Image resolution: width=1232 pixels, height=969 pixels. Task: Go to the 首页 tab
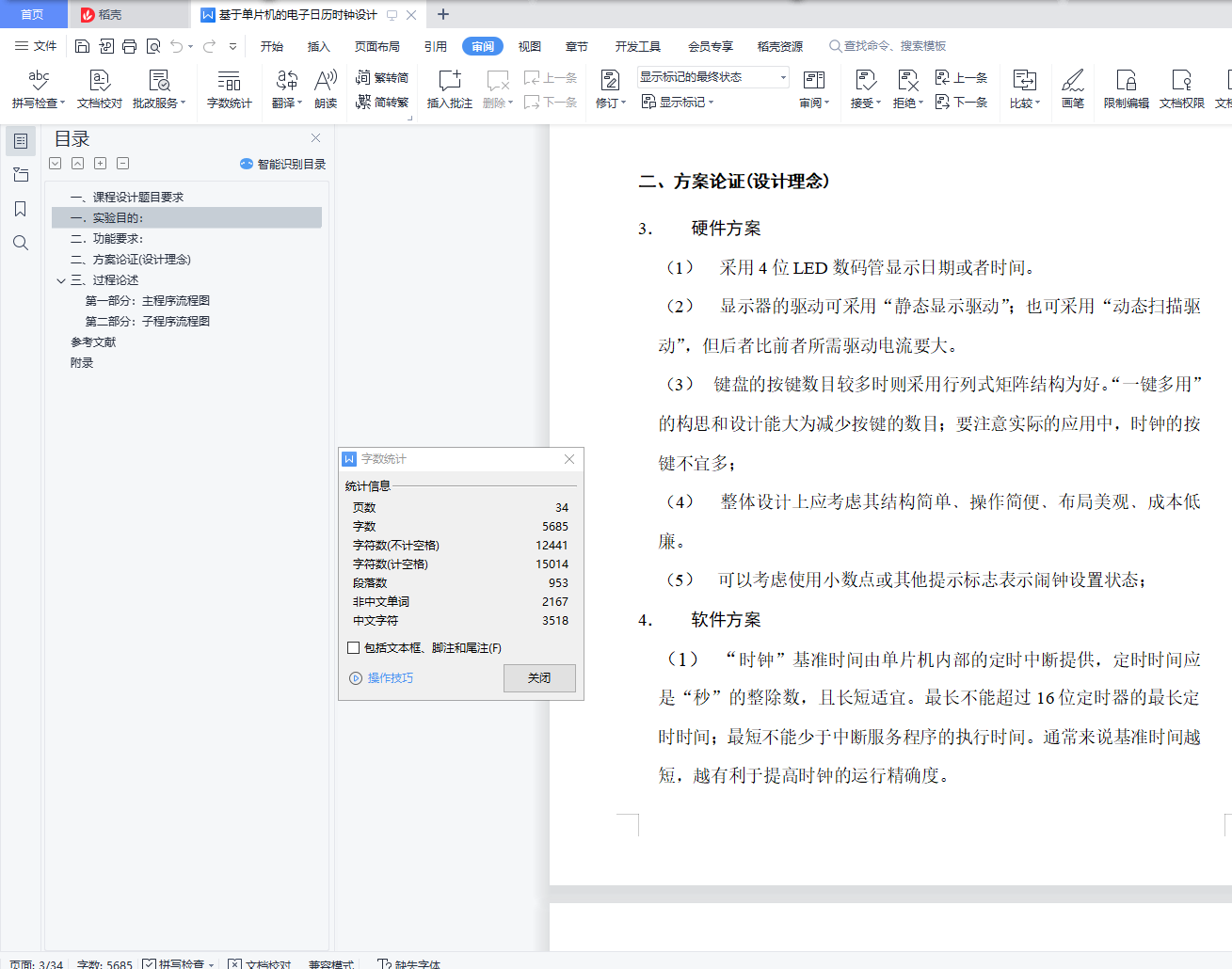pos(33,14)
